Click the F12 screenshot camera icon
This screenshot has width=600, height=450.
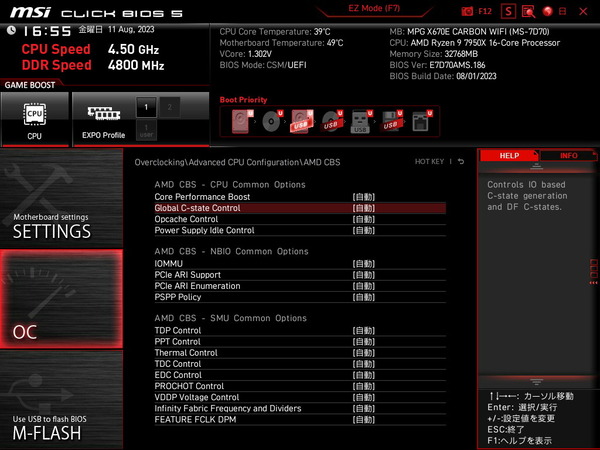pos(467,11)
